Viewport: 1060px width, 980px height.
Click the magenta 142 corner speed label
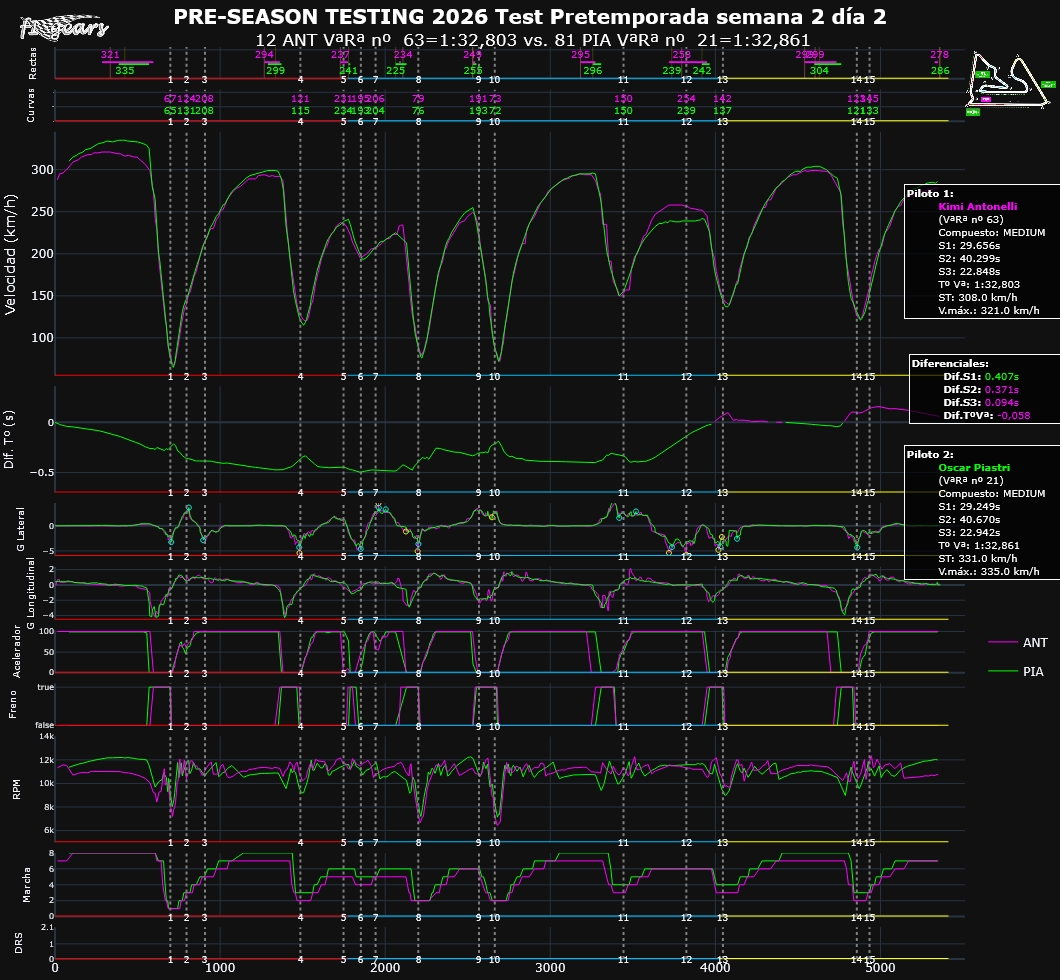point(723,99)
